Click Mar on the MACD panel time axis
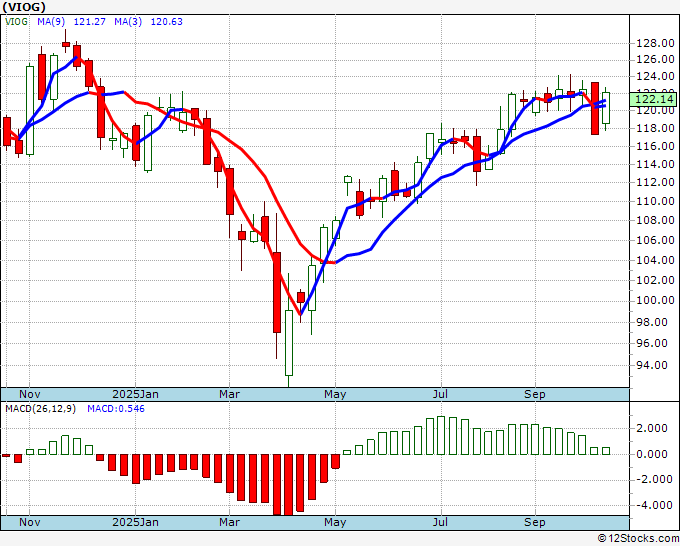680x546 pixels. (229, 522)
